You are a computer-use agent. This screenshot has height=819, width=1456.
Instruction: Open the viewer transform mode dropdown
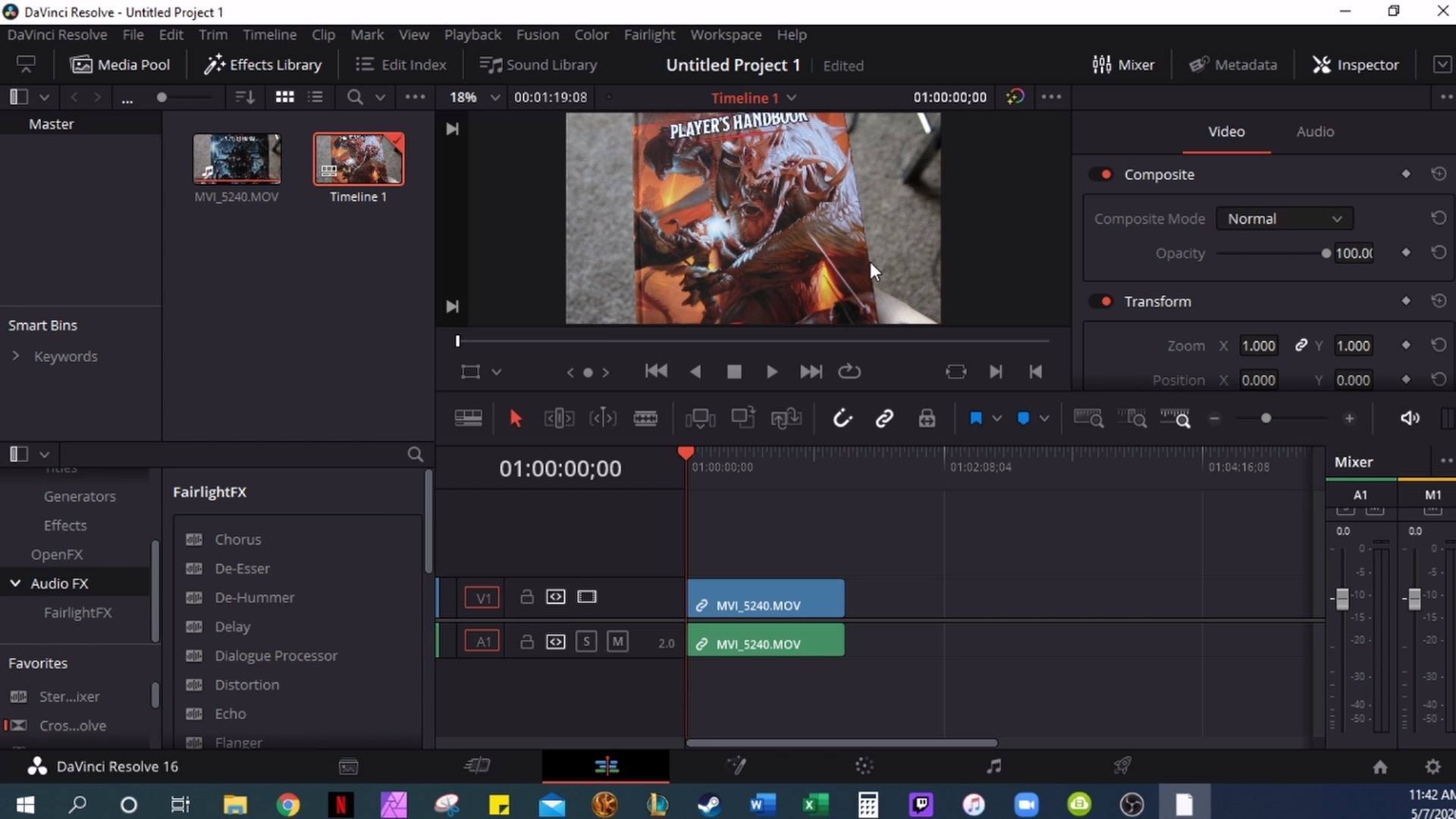(x=497, y=372)
